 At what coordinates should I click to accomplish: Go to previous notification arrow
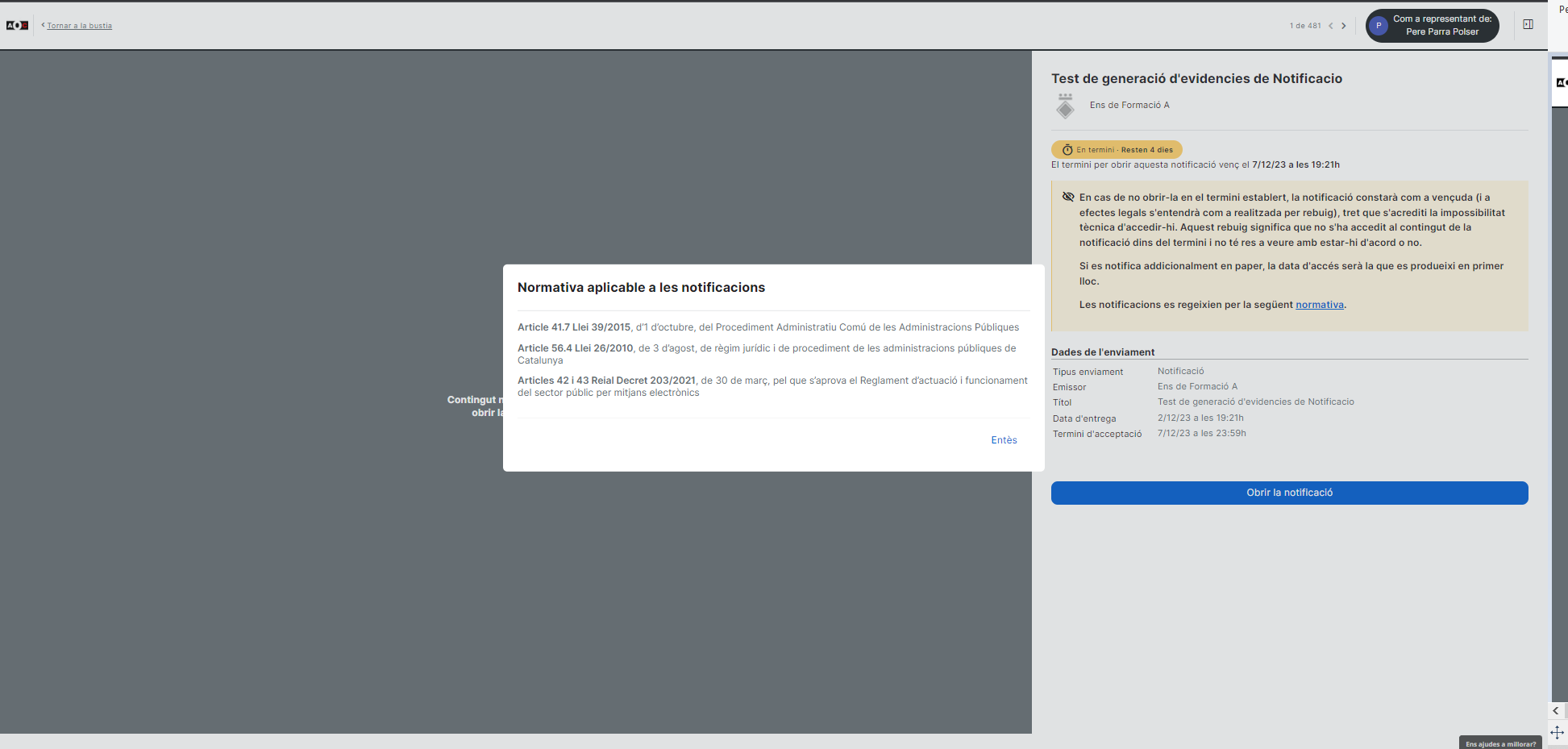[x=1331, y=26]
